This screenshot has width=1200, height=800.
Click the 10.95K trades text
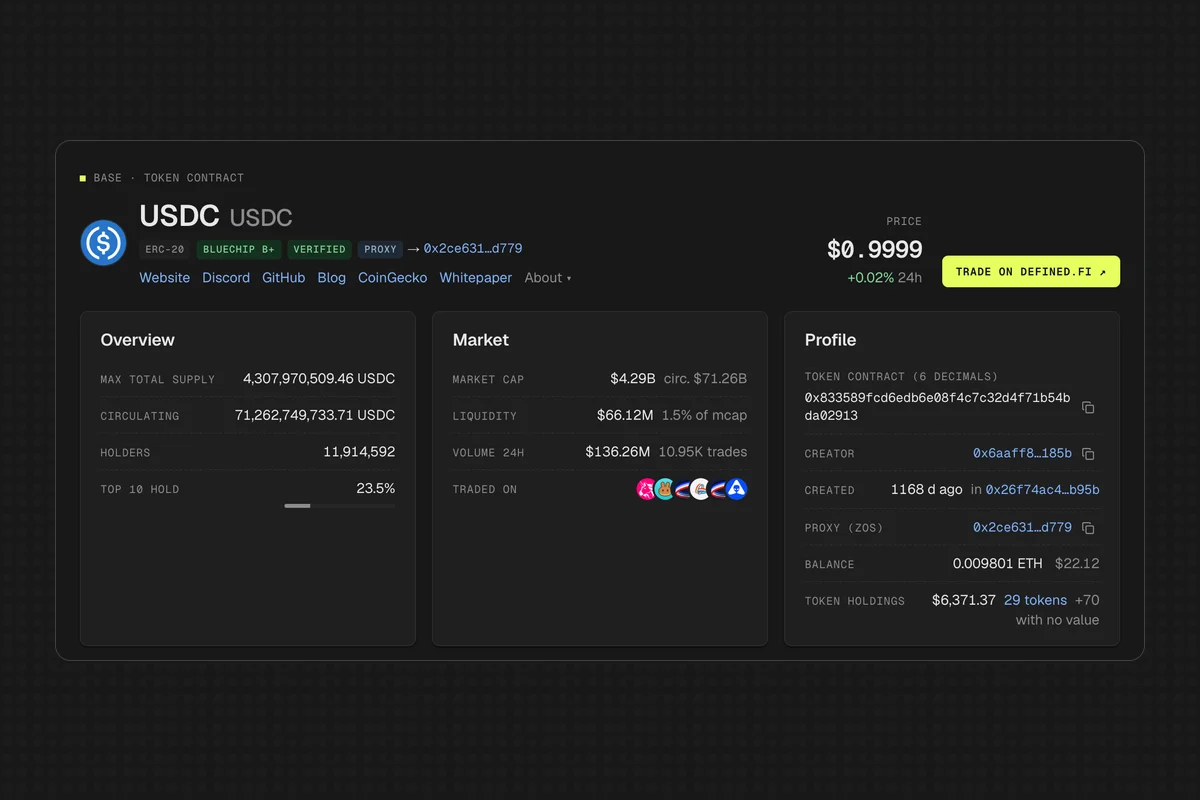[x=703, y=453]
